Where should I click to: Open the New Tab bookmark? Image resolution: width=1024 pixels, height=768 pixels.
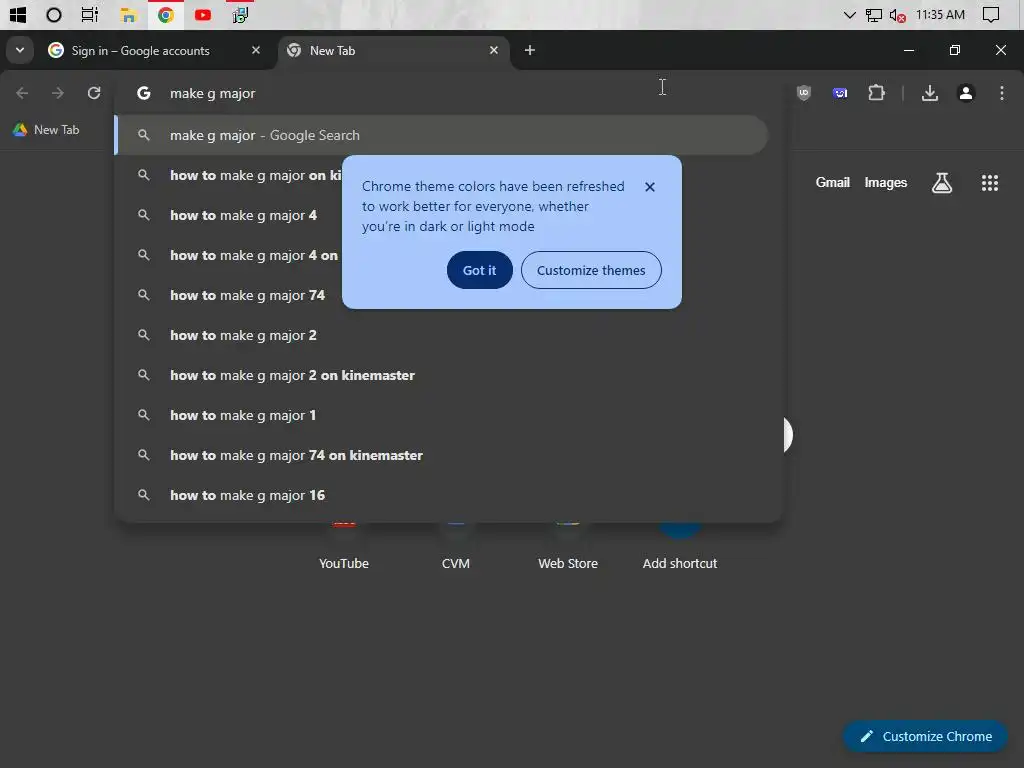tap(46, 130)
